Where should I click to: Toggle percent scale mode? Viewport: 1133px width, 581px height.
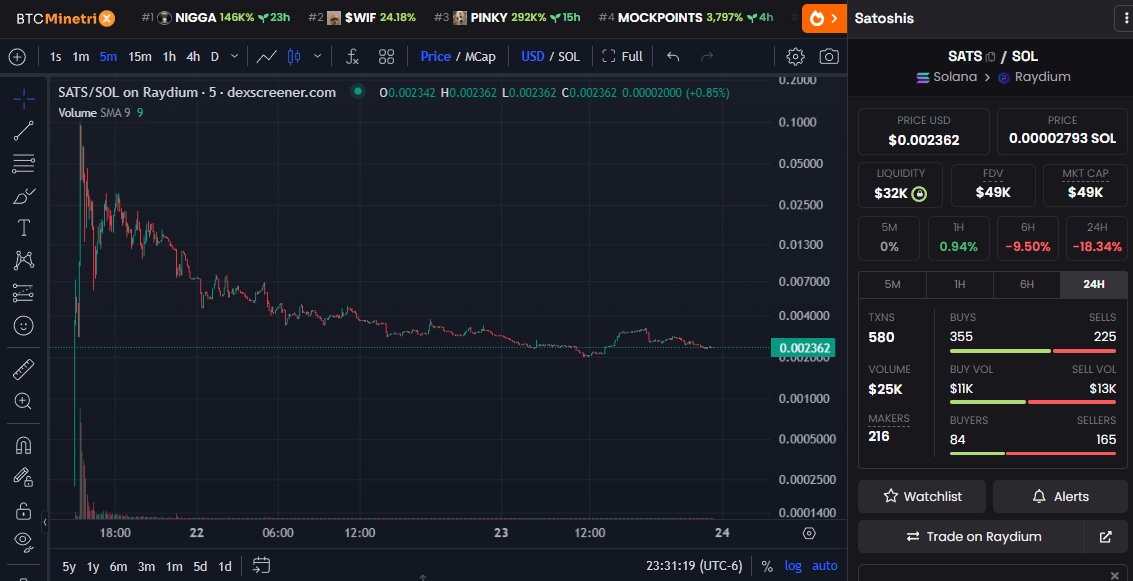click(x=767, y=566)
